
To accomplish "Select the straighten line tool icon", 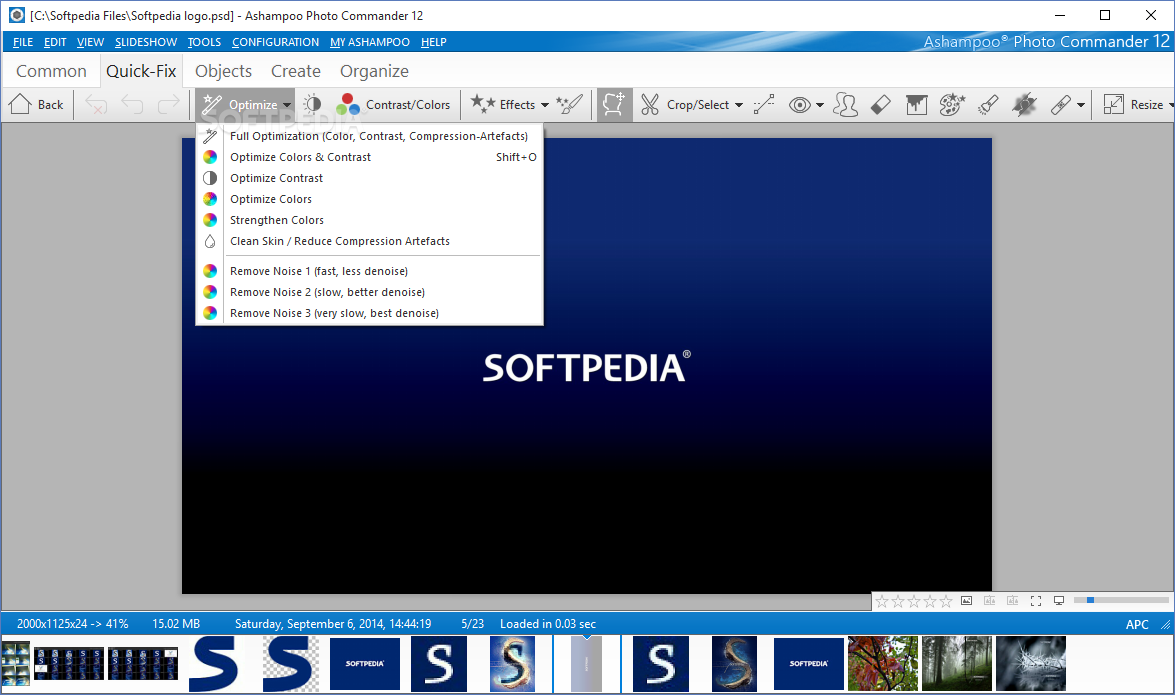I will tap(764, 104).
